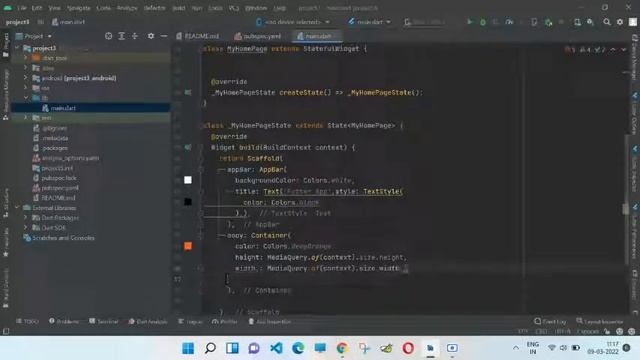The image size is (640, 360).
Task: Click black color swatch beside Colors.black
Action: point(188,202)
